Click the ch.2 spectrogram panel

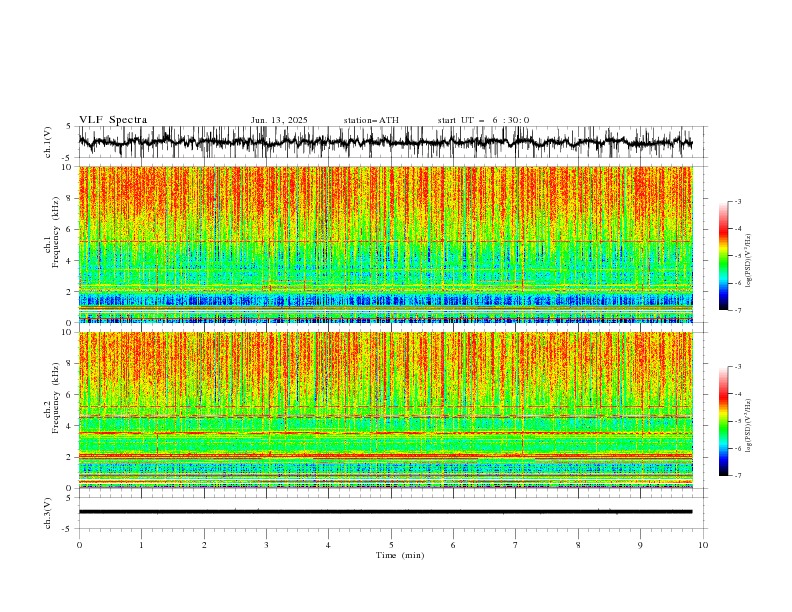[385, 410]
